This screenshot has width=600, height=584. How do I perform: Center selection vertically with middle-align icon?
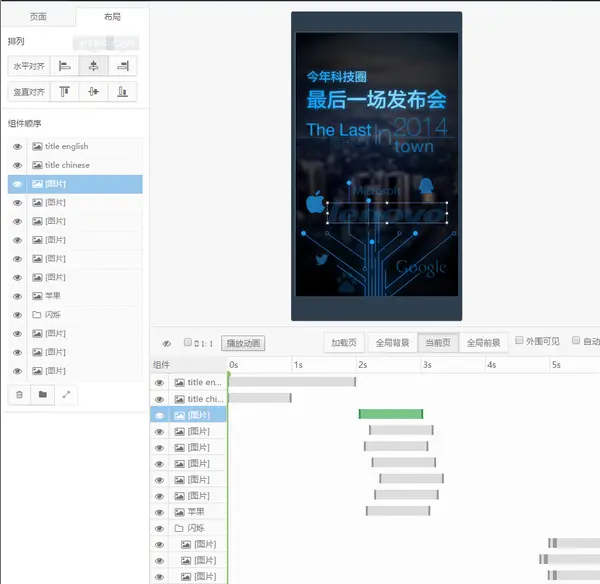coord(93,92)
